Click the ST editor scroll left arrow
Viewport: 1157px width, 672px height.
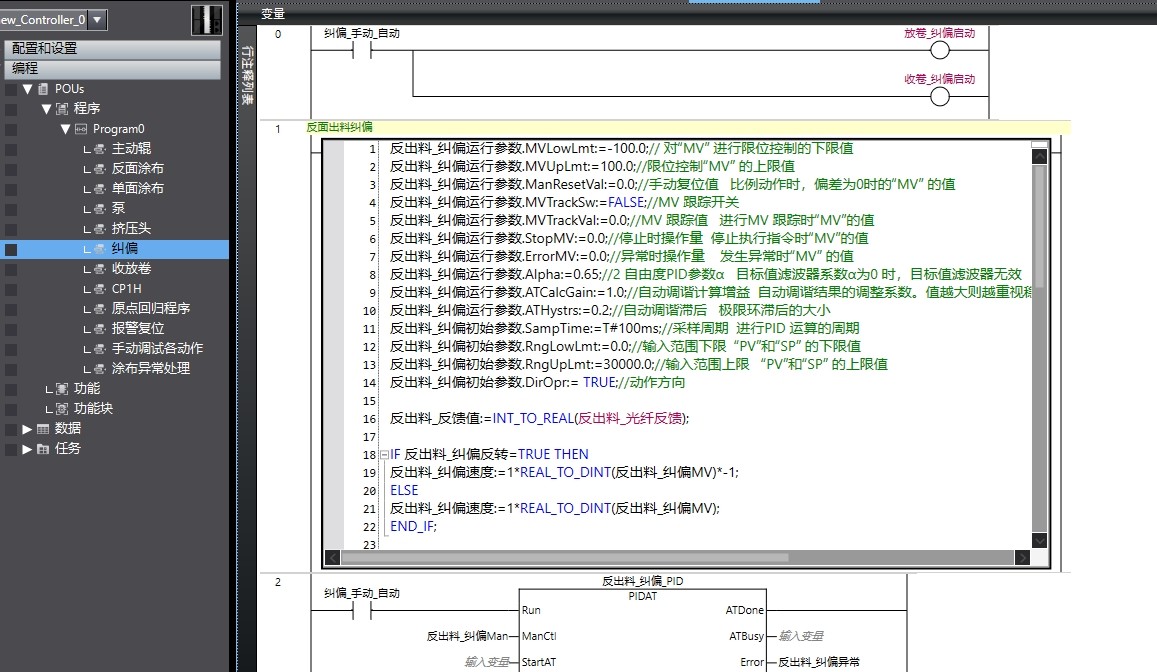[x=332, y=558]
